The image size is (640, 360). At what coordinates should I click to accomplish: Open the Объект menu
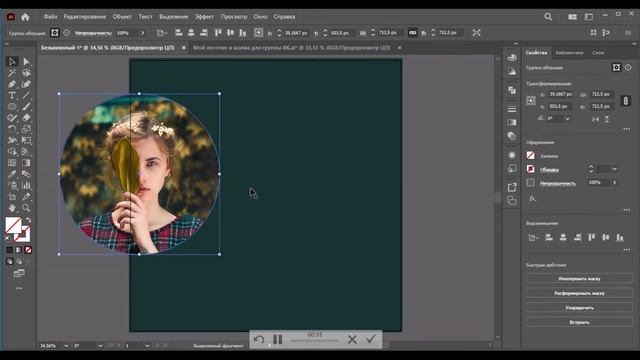(x=122, y=17)
